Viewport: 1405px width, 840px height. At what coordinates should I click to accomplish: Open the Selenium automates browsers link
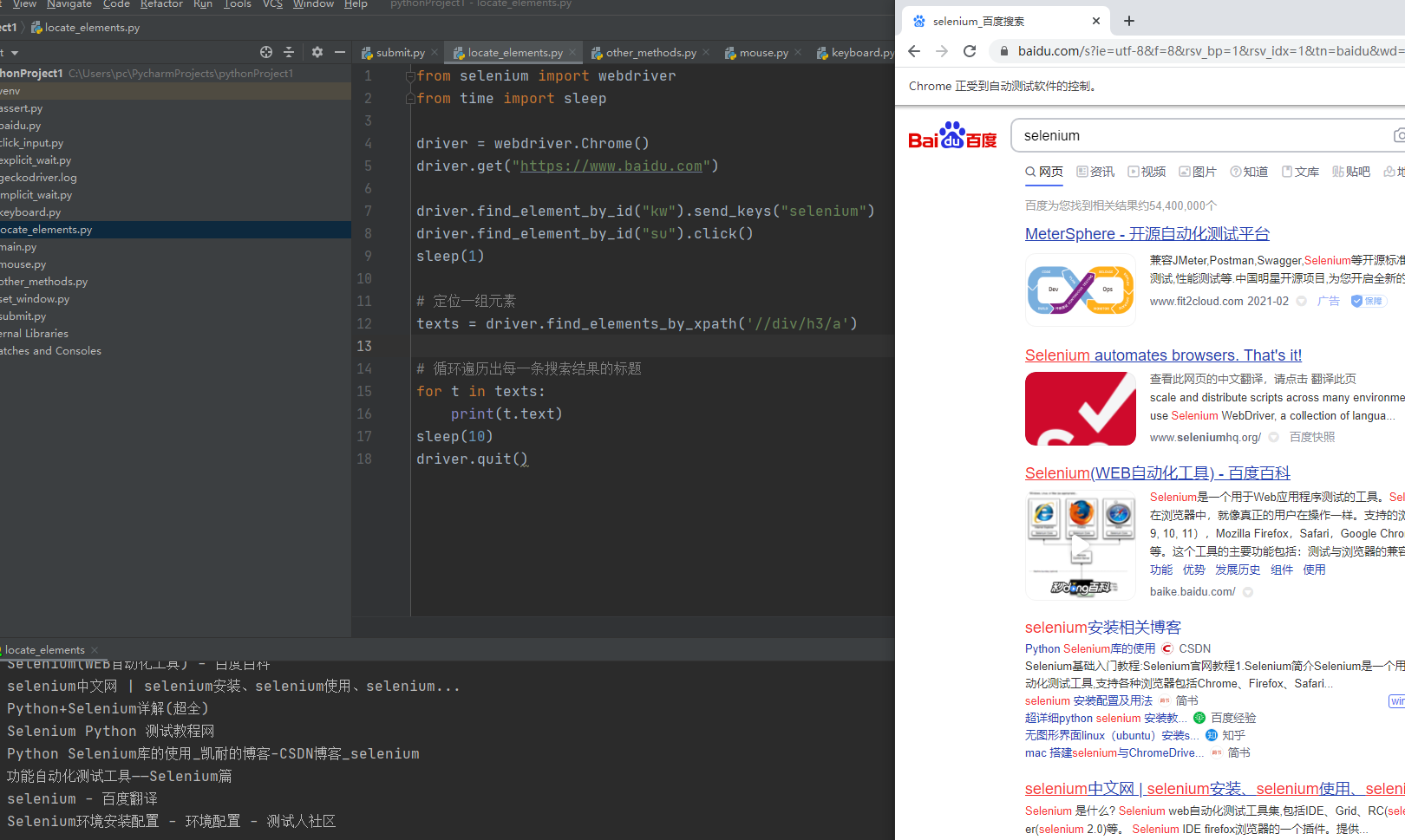point(1163,355)
